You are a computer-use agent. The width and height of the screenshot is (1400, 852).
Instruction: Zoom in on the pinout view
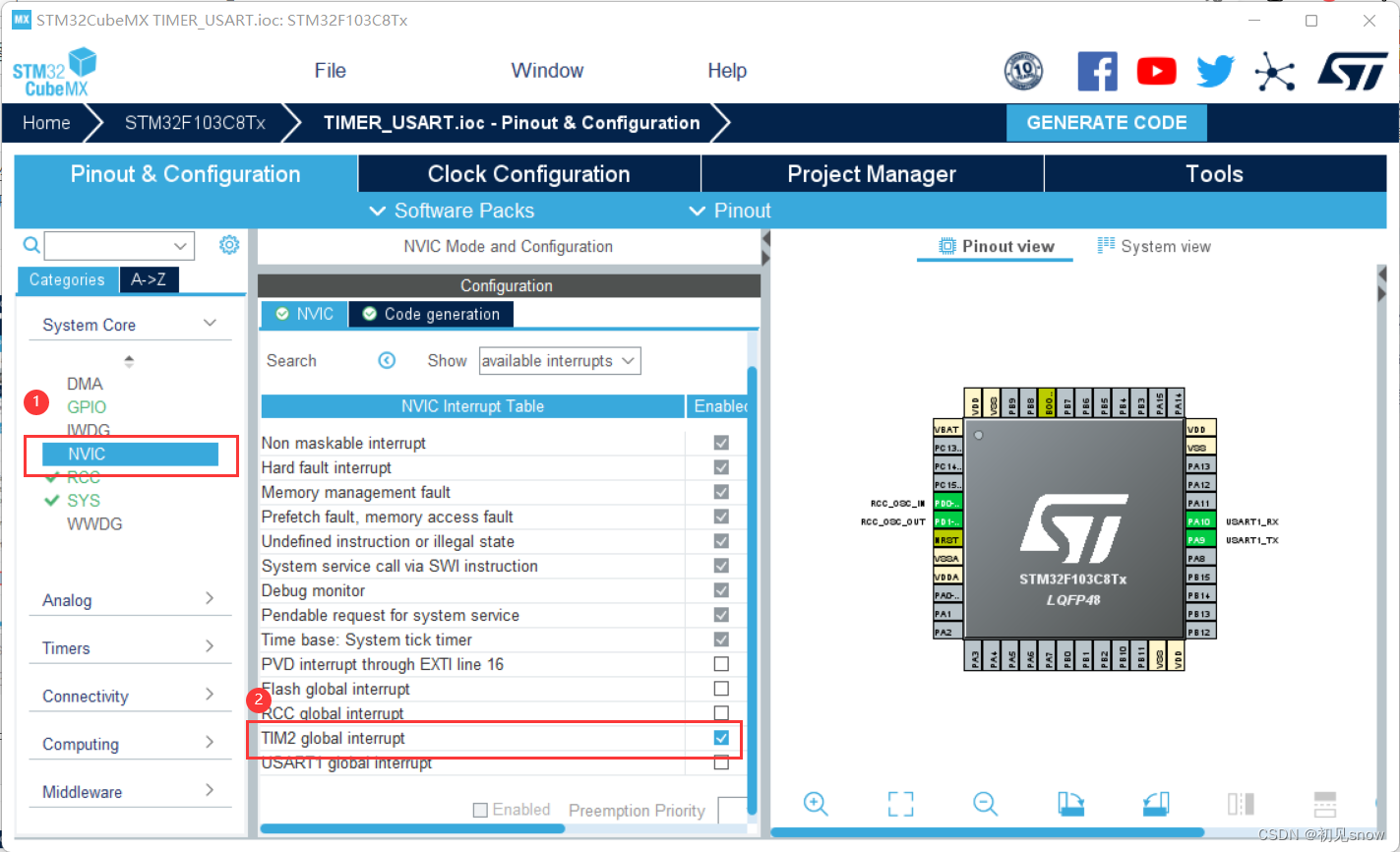(816, 804)
